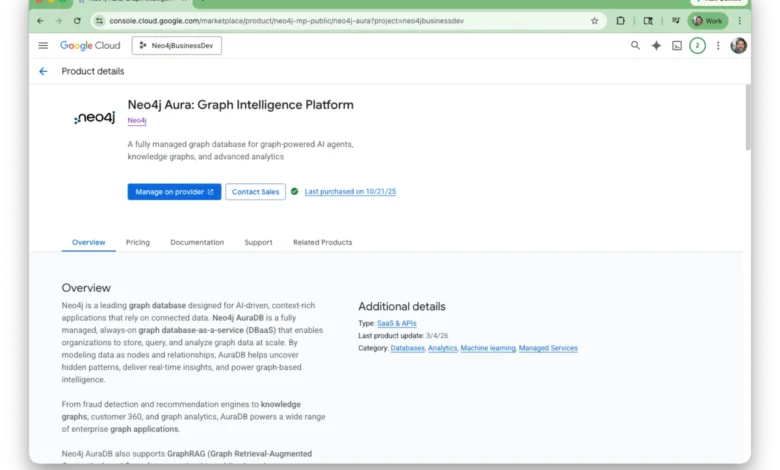Open the Chrome extensions puzzle icon
780x470 pixels.
pyautogui.click(x=621, y=20)
